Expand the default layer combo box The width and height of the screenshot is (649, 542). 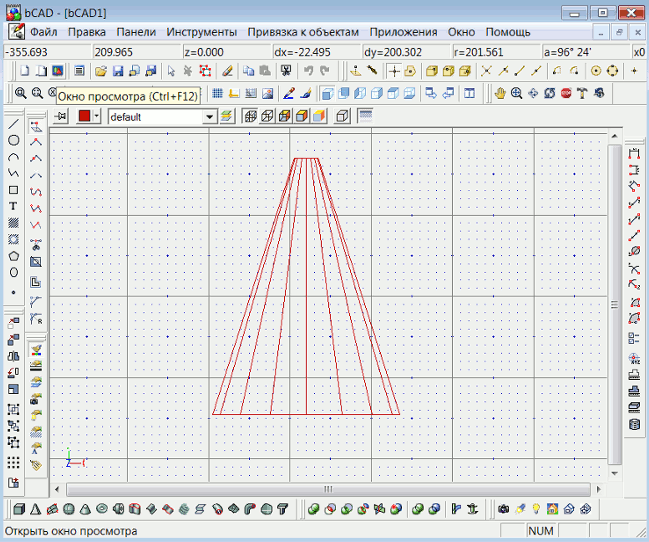pos(210,117)
